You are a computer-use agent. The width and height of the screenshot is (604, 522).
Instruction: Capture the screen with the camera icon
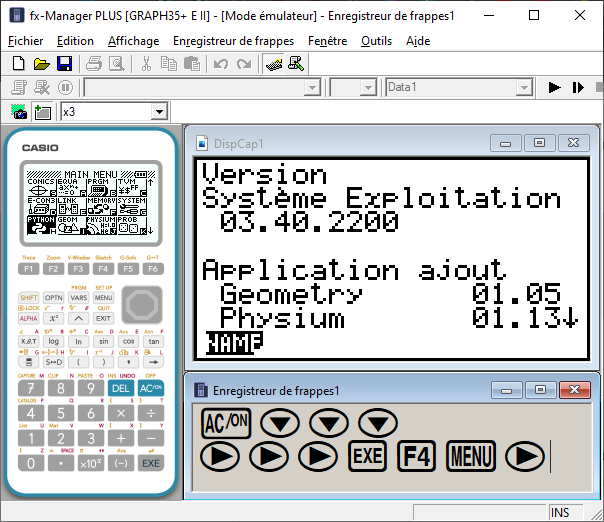(19, 112)
